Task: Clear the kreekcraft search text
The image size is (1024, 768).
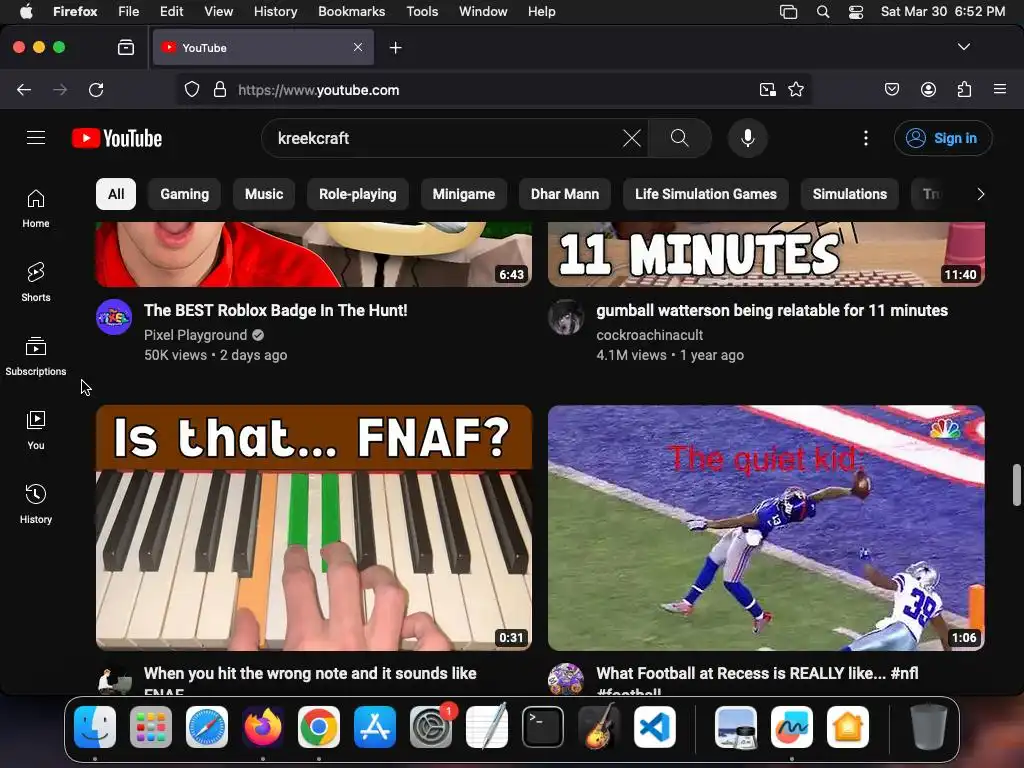Action: [632, 138]
